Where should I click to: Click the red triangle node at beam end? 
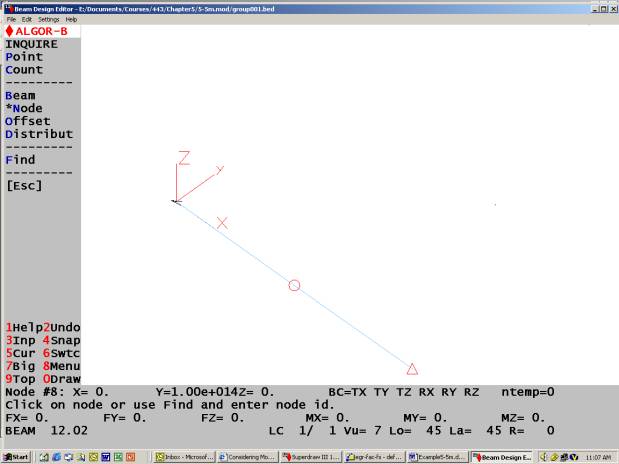click(x=412, y=369)
